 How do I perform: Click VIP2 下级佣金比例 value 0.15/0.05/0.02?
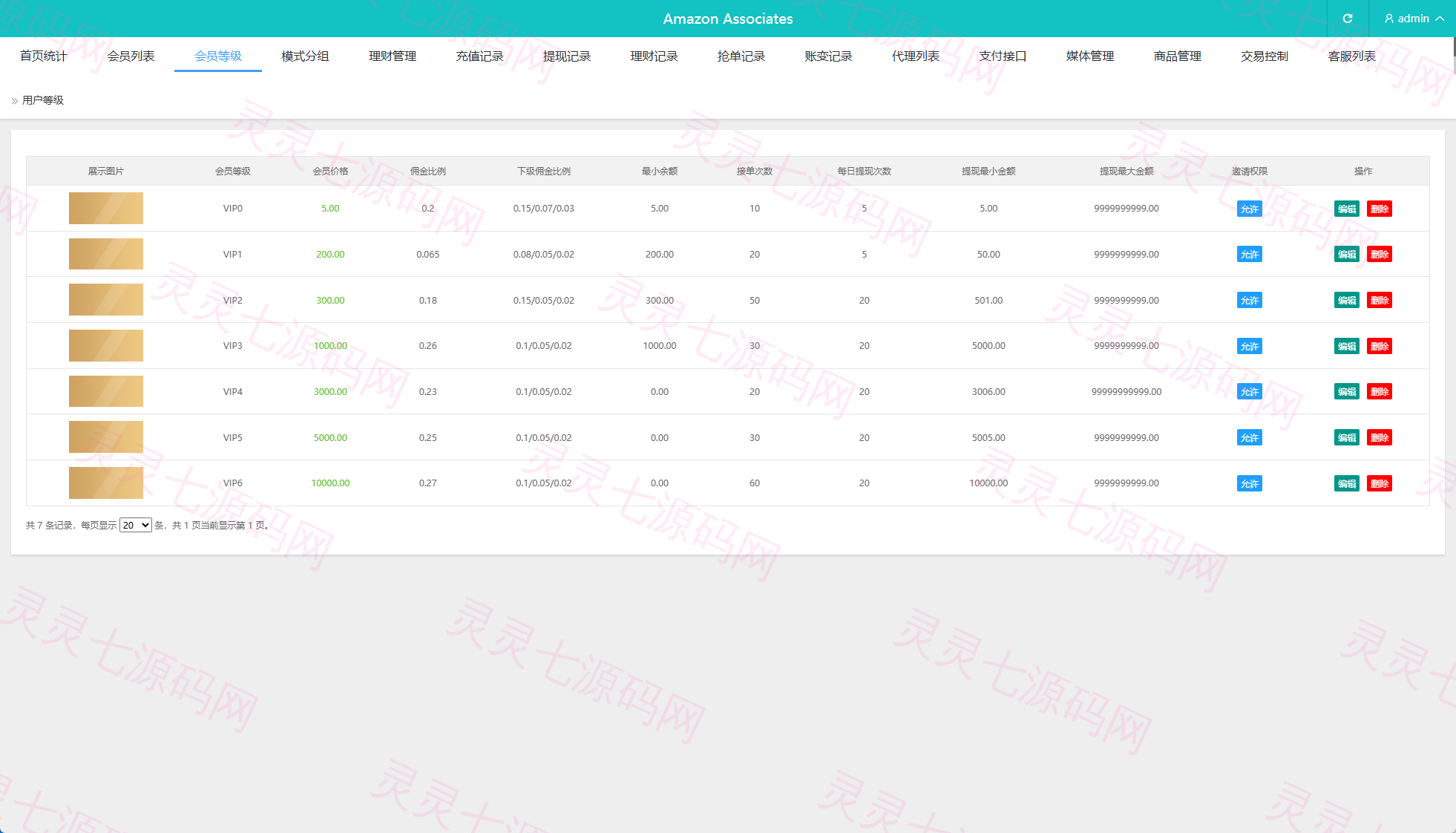544,300
